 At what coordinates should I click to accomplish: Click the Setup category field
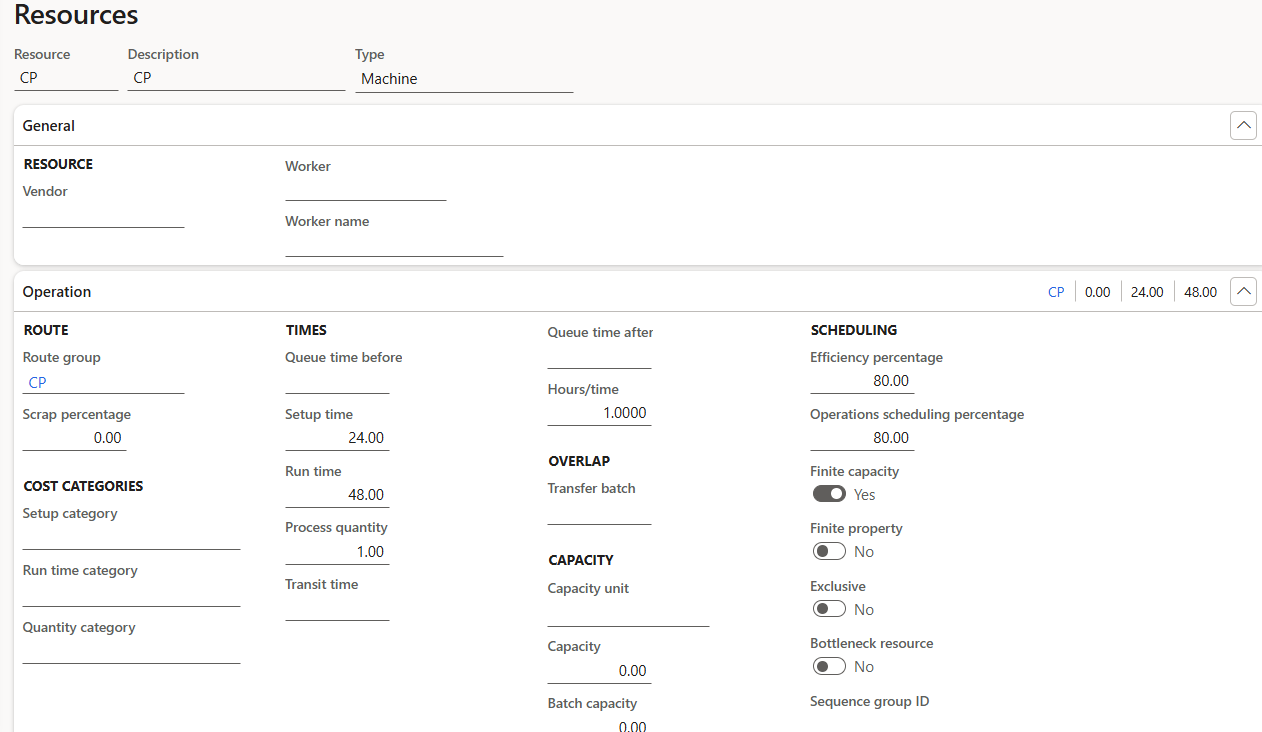pyautogui.click(x=131, y=537)
